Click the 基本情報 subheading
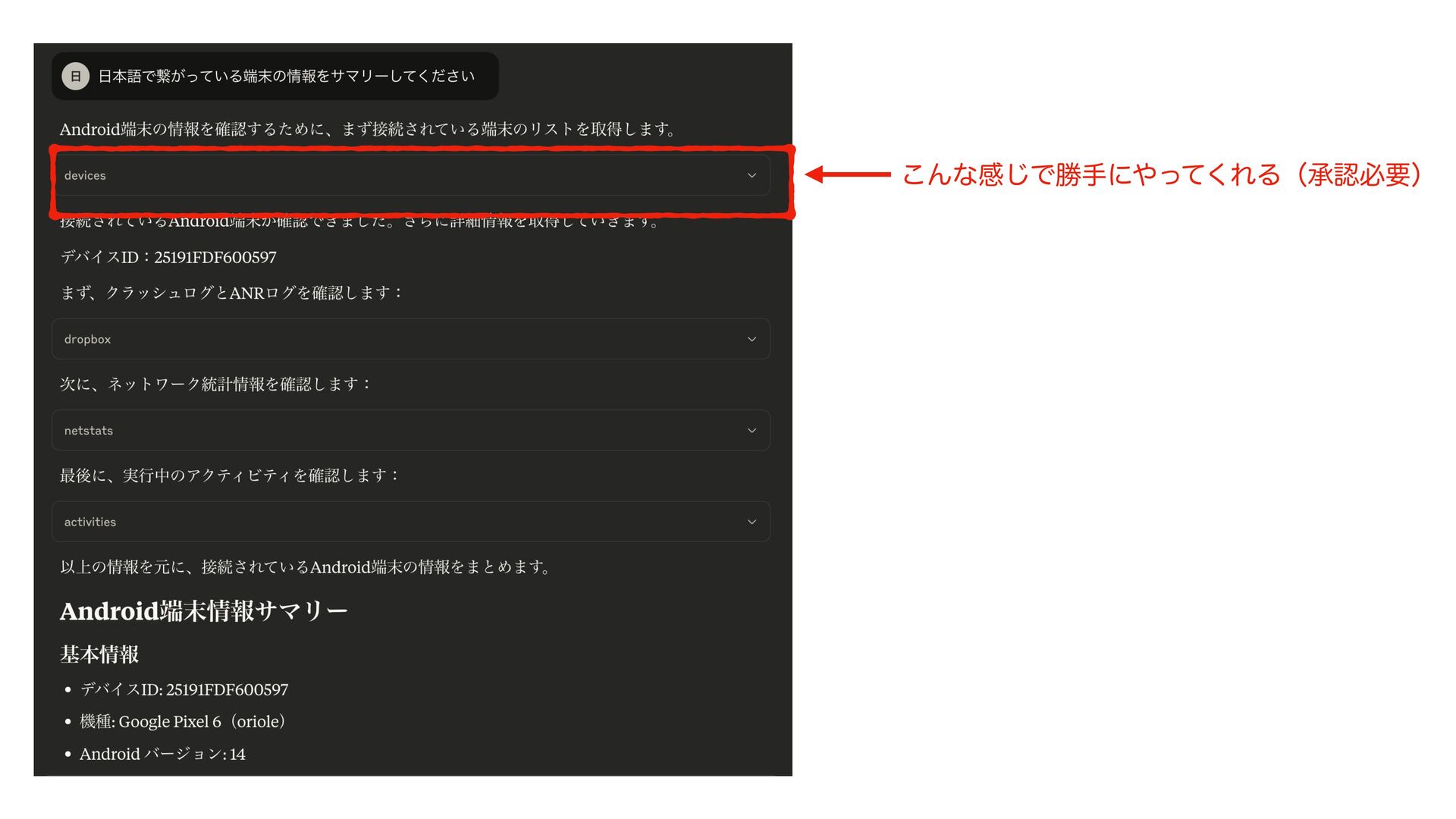Viewport: 1456px width, 819px height. [x=99, y=654]
